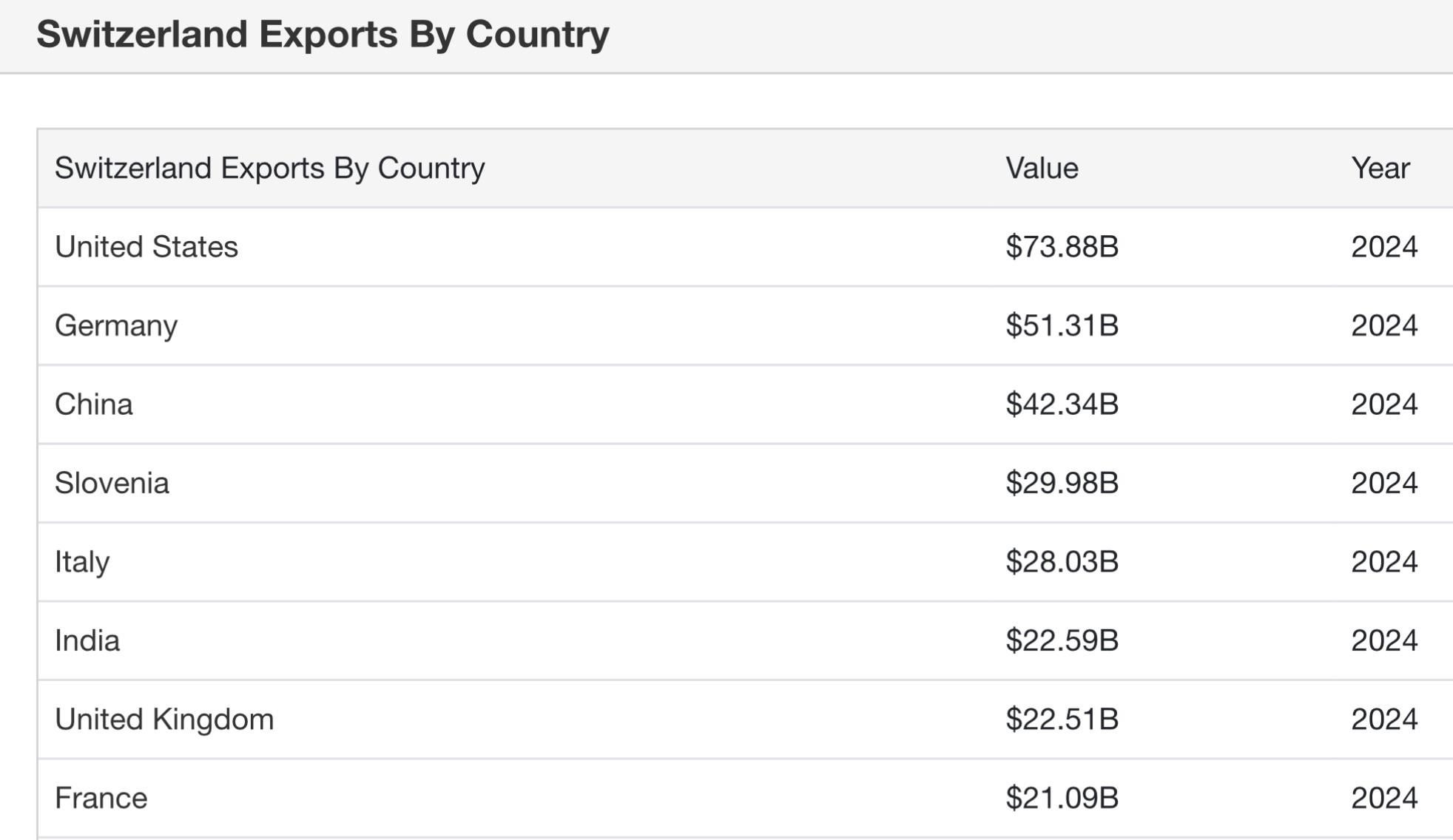Select the $42.34B China value
Viewport: 1453px width, 840px height.
[x=1062, y=404]
